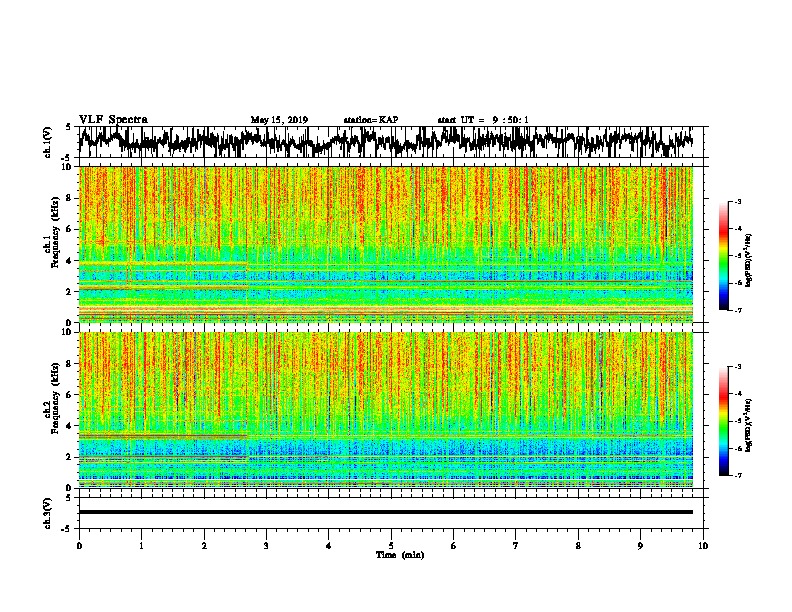Click the time axis tick label '10'
792x612 pixels.
coord(703,546)
